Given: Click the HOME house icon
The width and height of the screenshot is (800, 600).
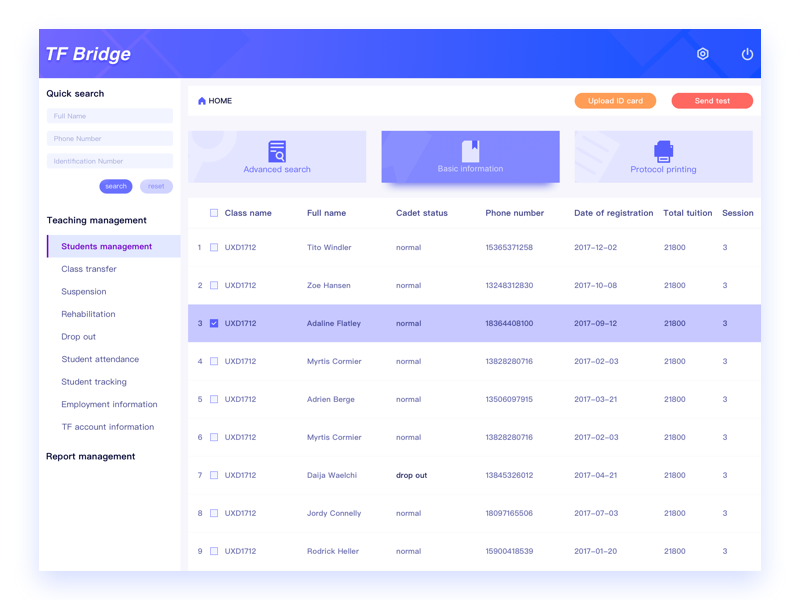Looking at the screenshot, I should [x=202, y=100].
